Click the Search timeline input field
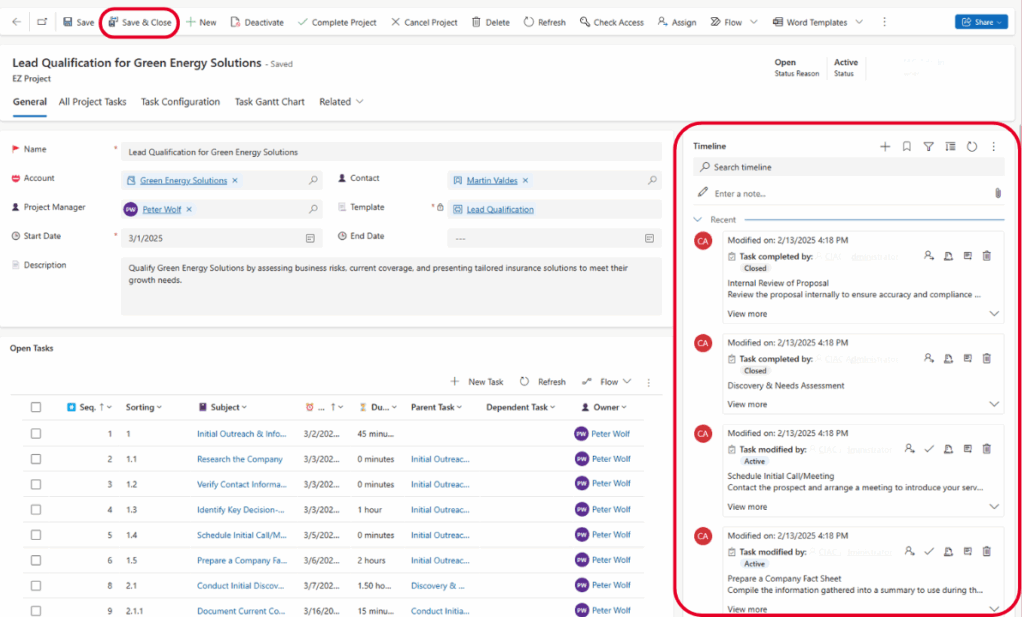Screen dimensions: 1024x617 (x=850, y=167)
